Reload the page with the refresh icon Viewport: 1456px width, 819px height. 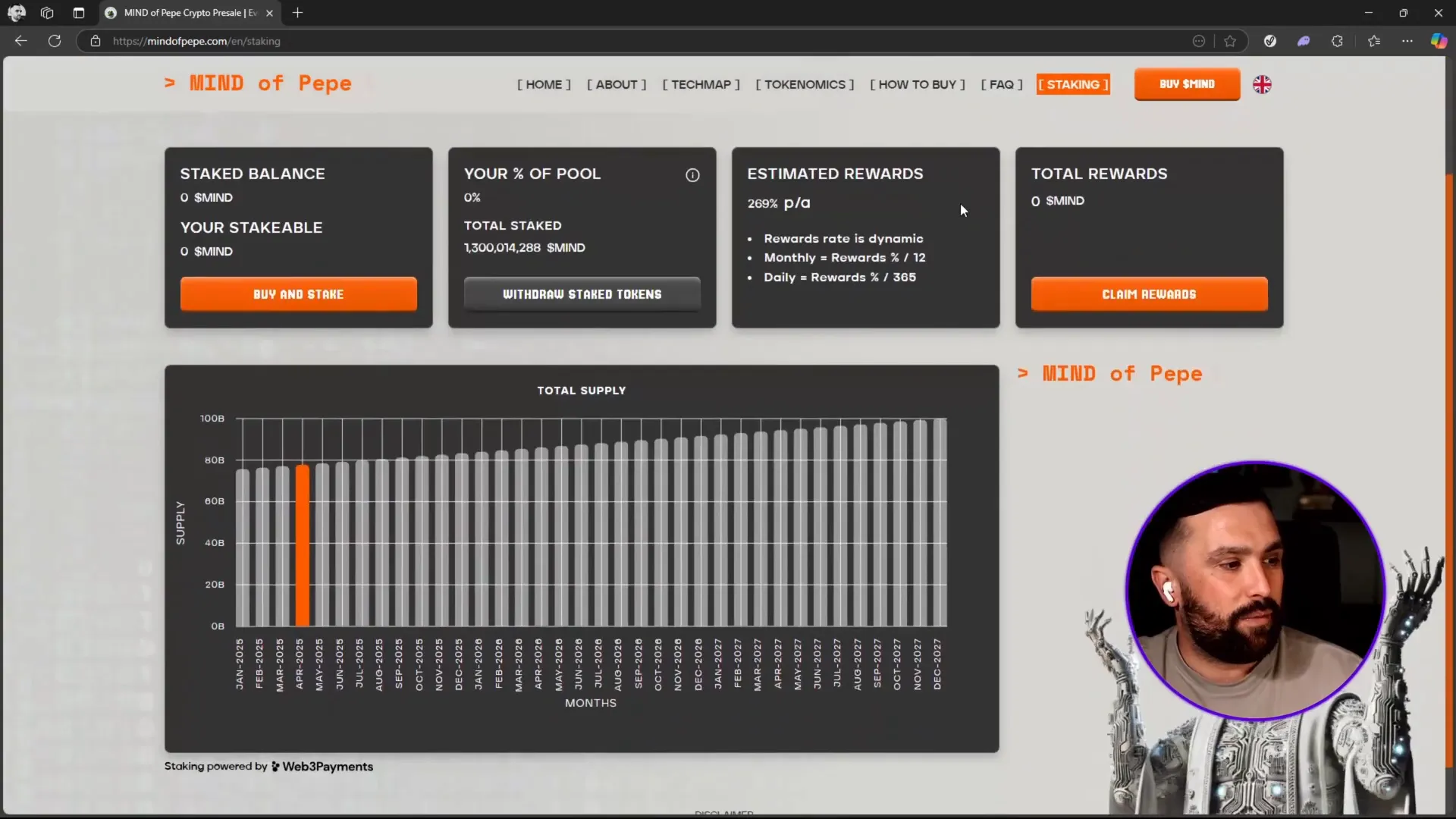pos(55,41)
